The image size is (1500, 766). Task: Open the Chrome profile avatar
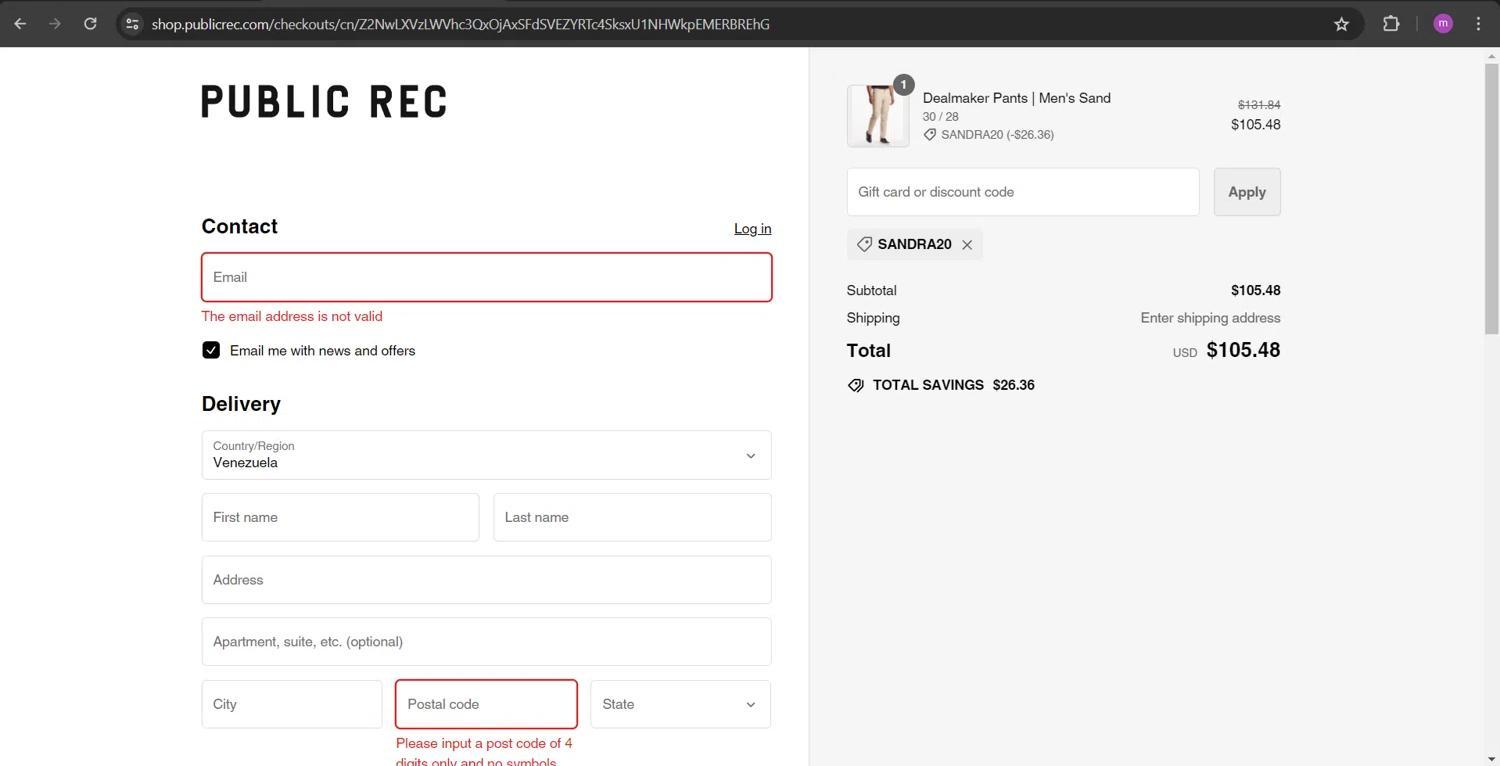(1443, 24)
